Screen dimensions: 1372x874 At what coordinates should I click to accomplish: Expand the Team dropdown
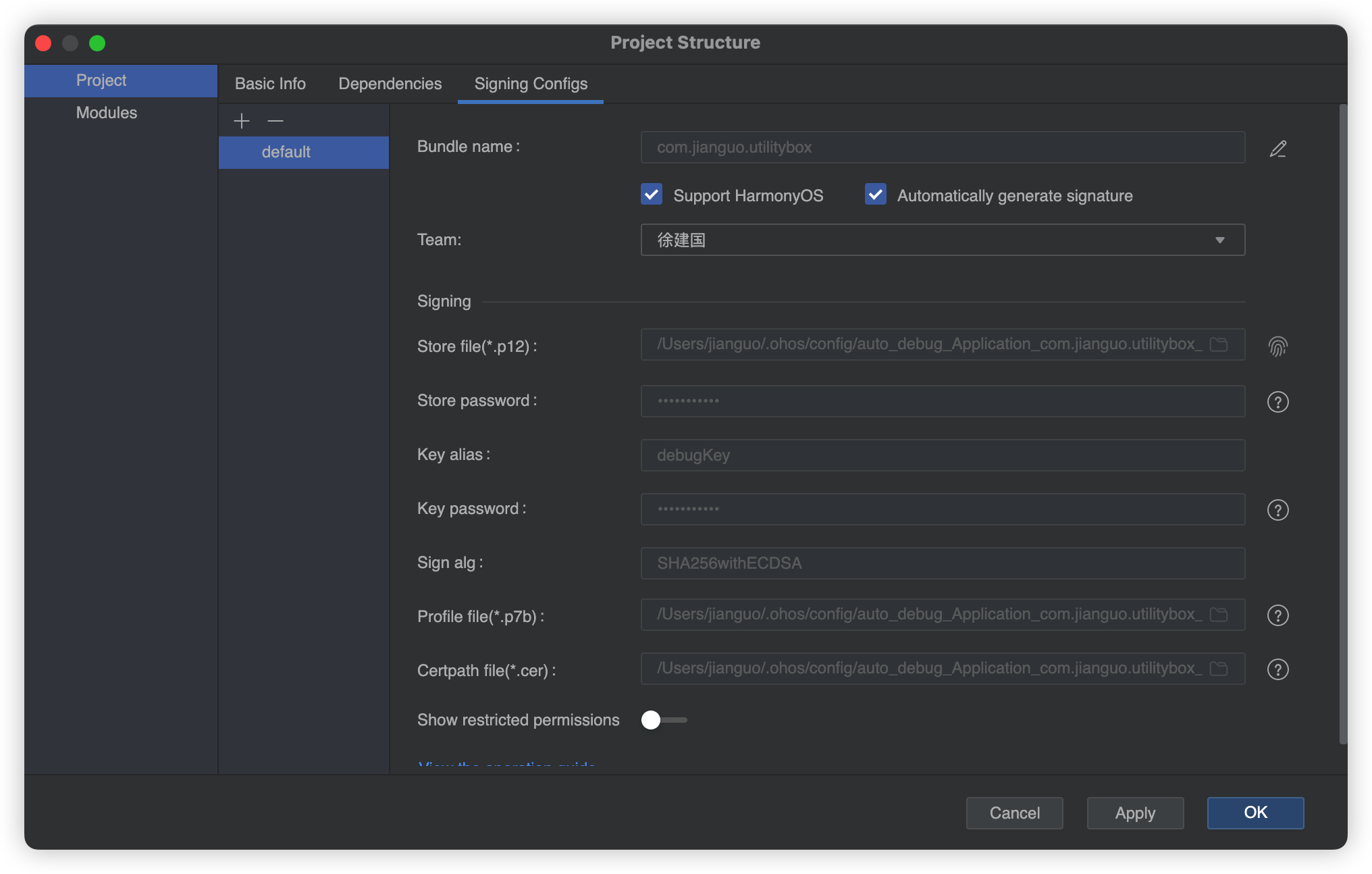[1220, 240]
